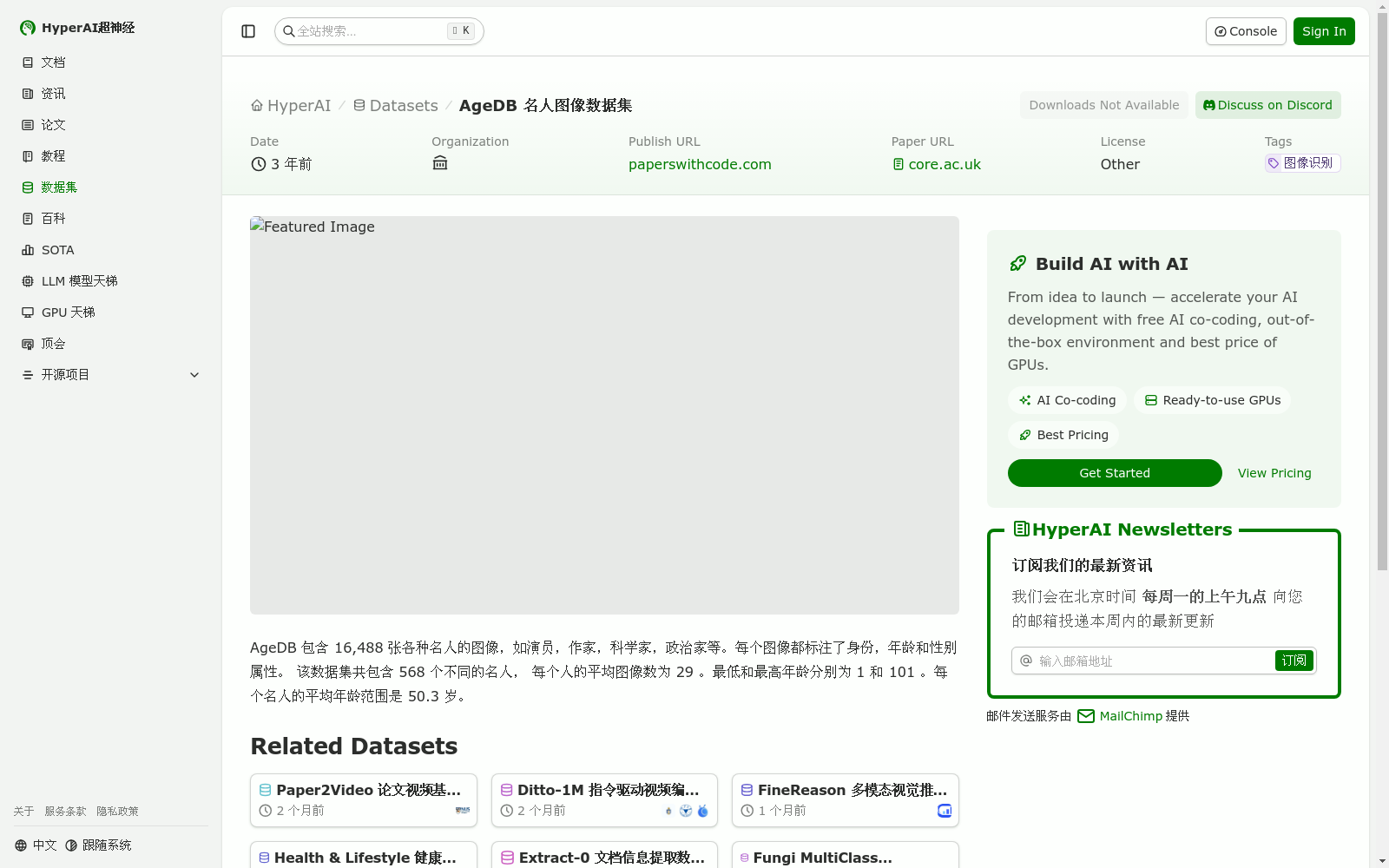The image size is (1389, 868).
Task: Click the AI Co-coding chip
Action: (1067, 400)
